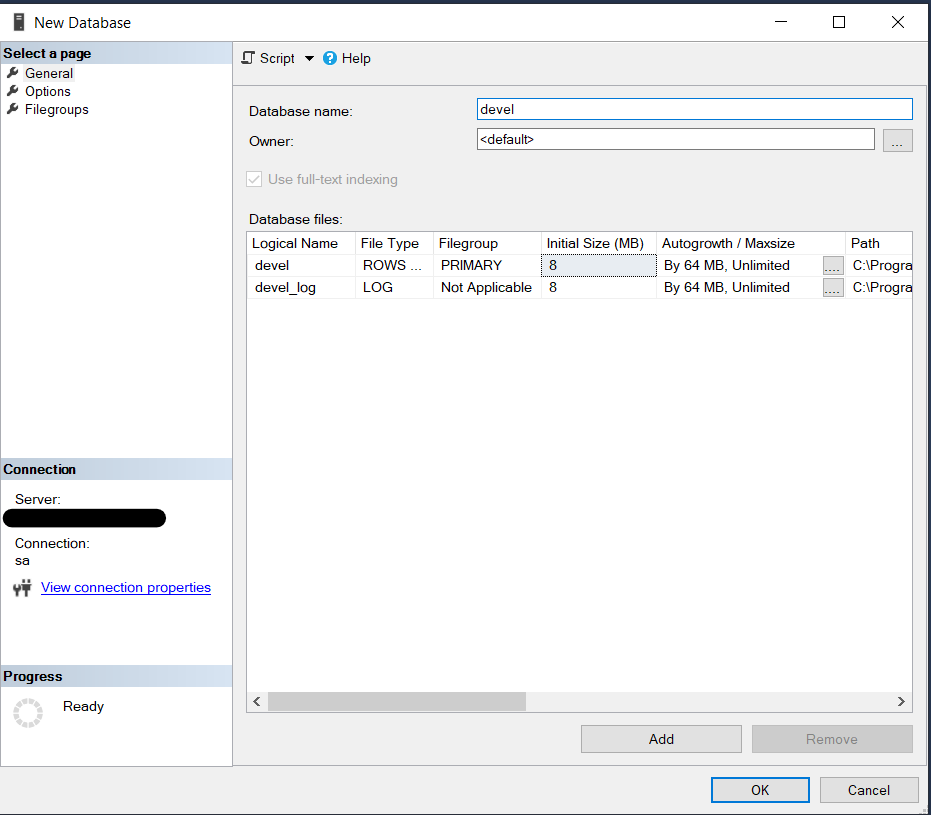Browse for database owner ellipsis button
Image resolution: width=931 pixels, height=815 pixels.
coord(897,141)
